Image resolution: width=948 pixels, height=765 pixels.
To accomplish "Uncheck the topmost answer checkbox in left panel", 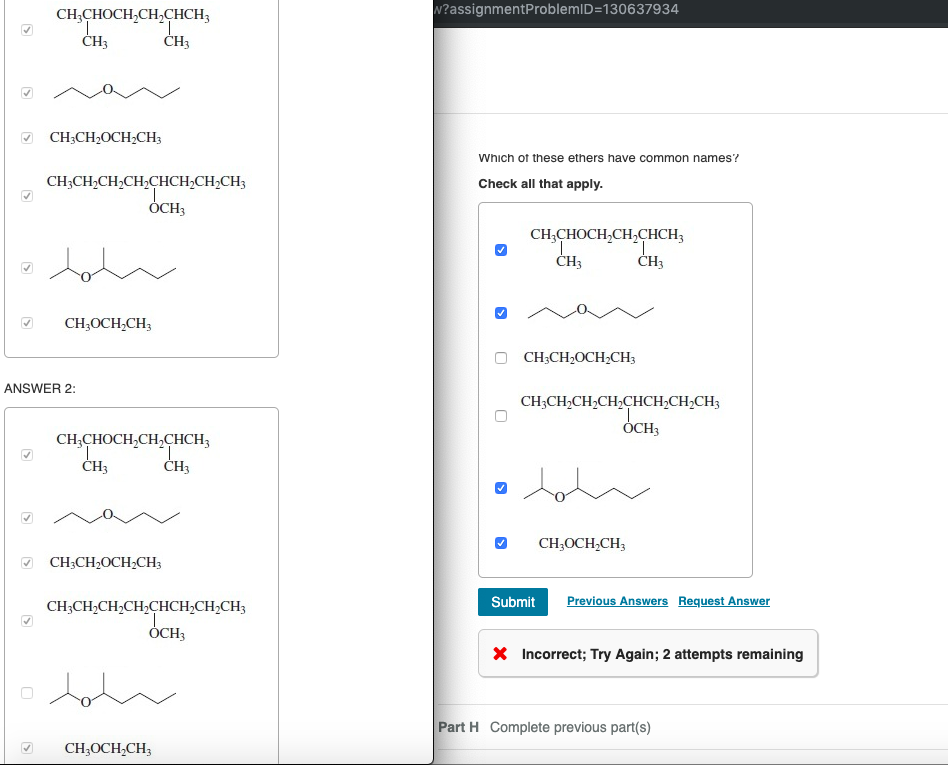I will 26,30.
